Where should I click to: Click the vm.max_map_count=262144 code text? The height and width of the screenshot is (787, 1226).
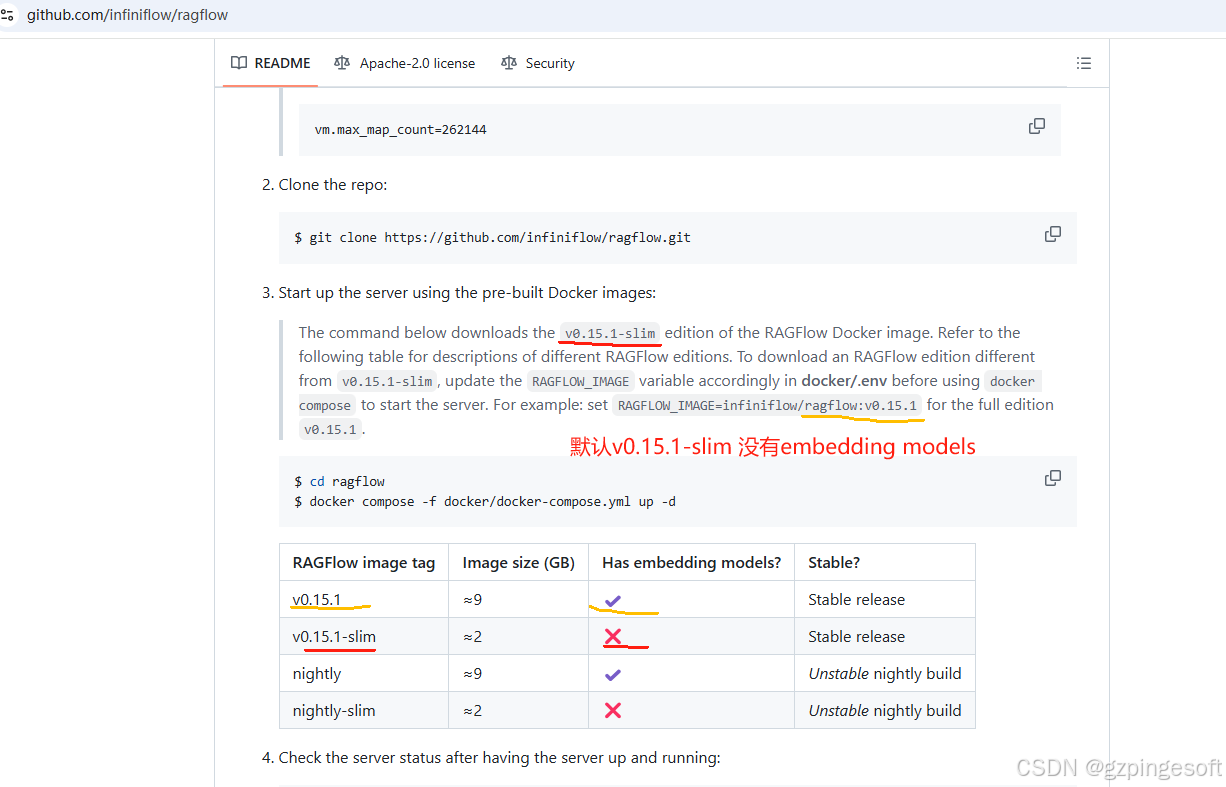click(401, 130)
